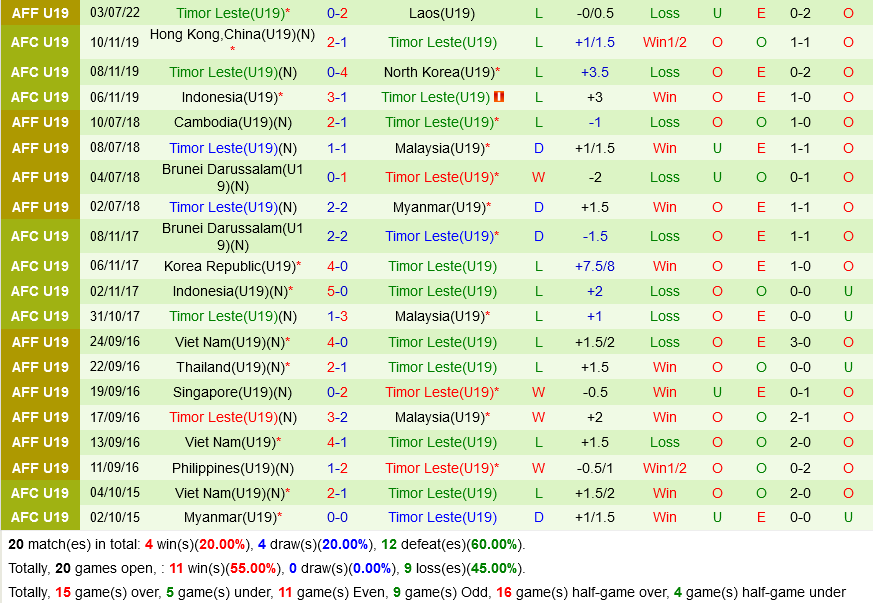
Task: Click score 3-2 on the 17/09/16 match
Action: coord(337,418)
